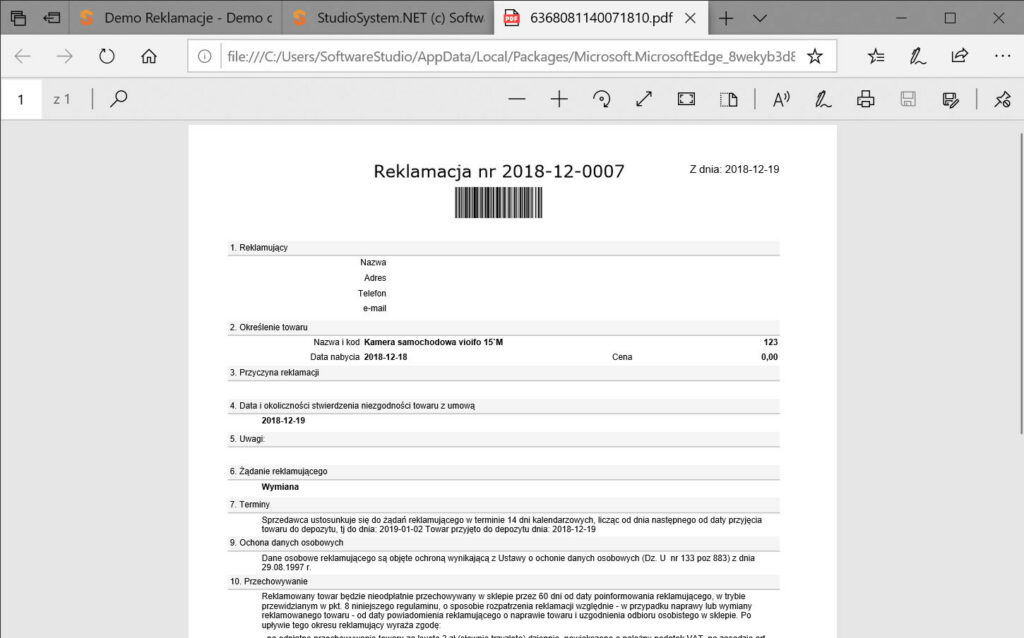Switch to Demo Reklamacje tab
The image size is (1024, 638).
pyautogui.click(x=176, y=18)
